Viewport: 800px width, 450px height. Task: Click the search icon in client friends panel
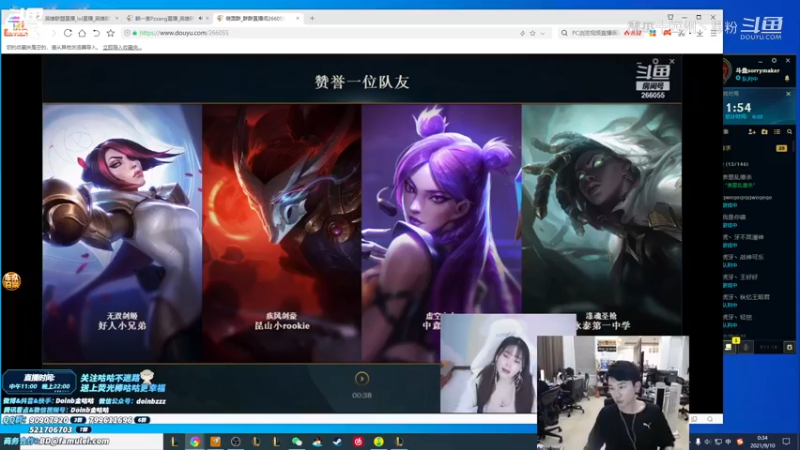click(789, 132)
